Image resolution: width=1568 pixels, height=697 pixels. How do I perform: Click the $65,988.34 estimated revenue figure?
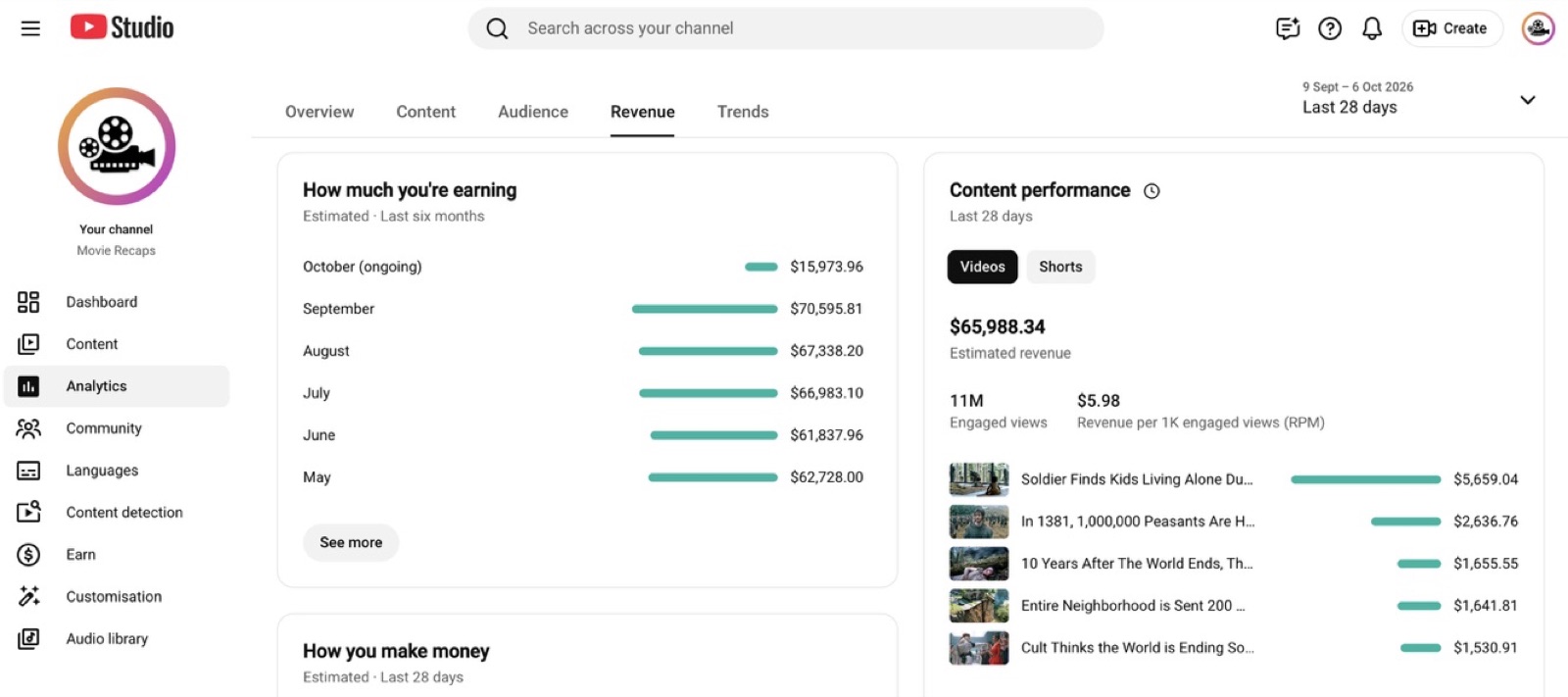click(x=998, y=326)
